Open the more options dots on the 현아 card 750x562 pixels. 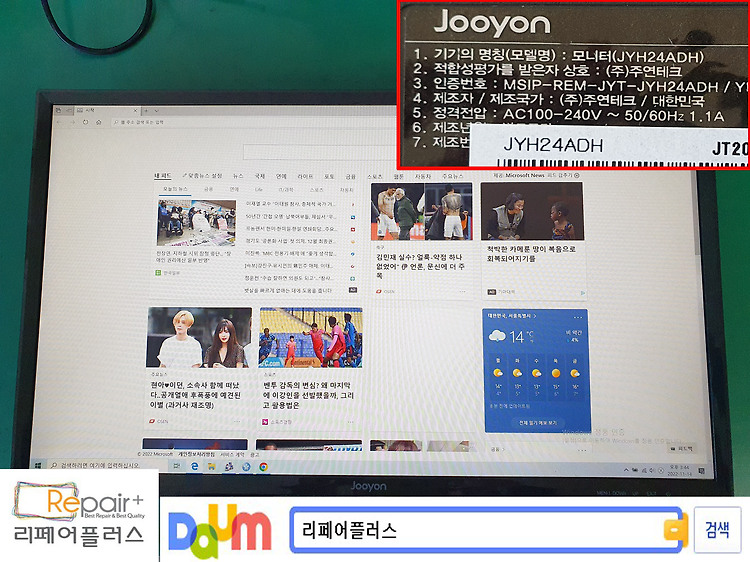[237, 421]
